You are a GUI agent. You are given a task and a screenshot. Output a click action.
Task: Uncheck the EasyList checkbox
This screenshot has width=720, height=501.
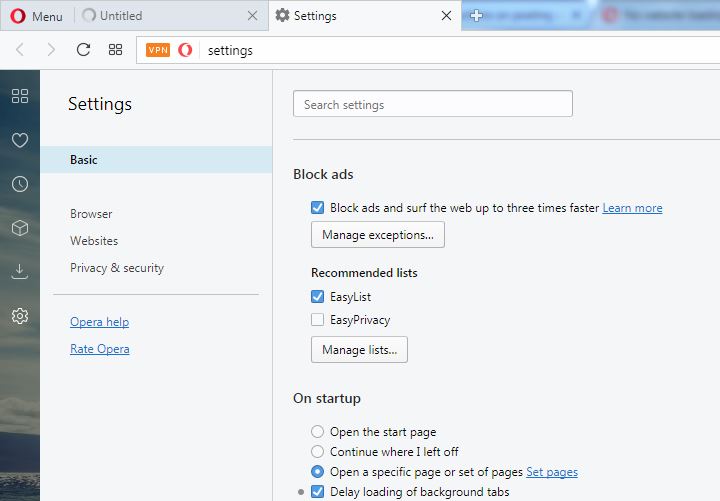(317, 297)
